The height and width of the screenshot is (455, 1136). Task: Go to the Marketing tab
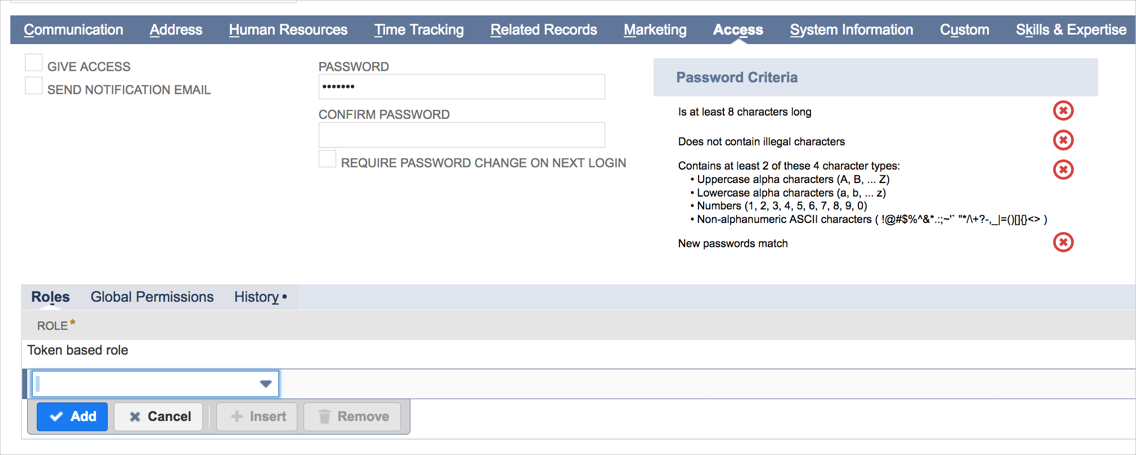point(655,30)
